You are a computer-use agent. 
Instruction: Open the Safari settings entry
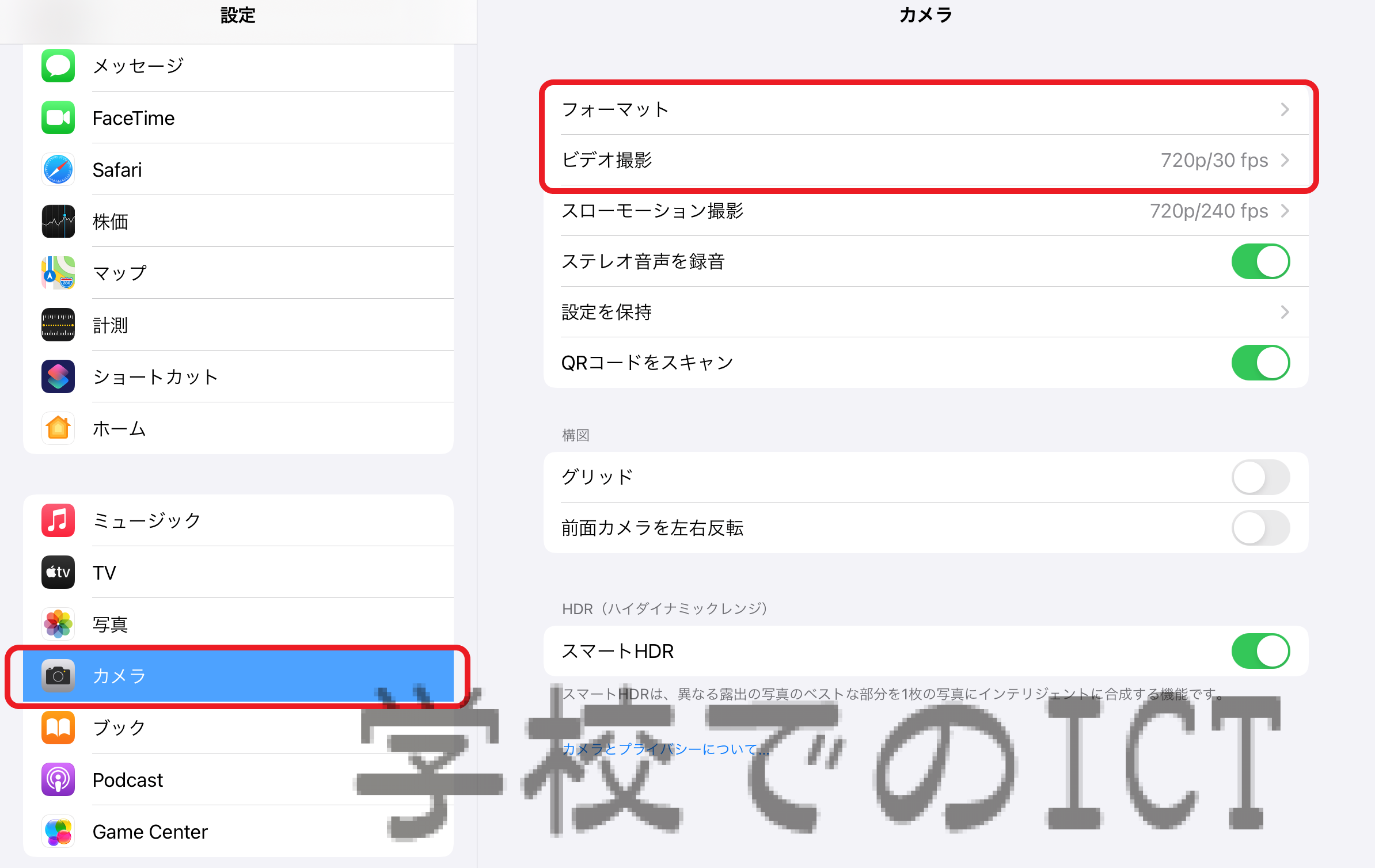(238, 169)
